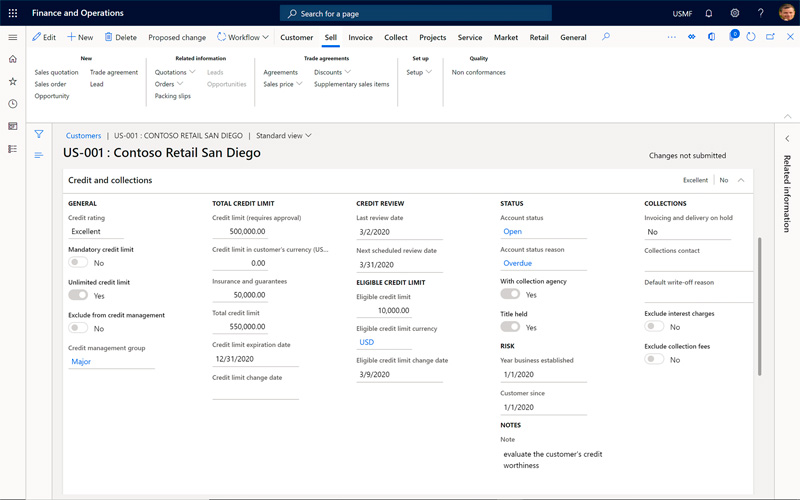
Task: Expand the Sales price dropdown
Action: click(x=283, y=84)
